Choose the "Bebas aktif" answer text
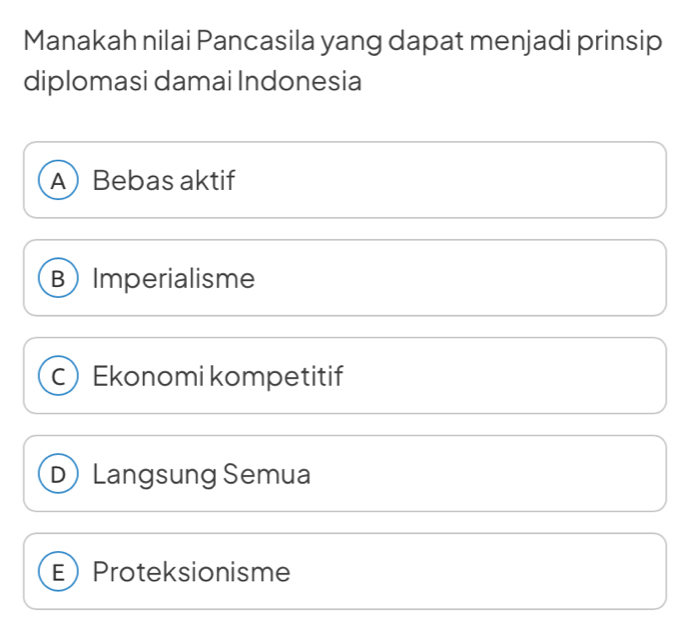This screenshot has height=626, width=678. pyautogui.click(x=164, y=181)
